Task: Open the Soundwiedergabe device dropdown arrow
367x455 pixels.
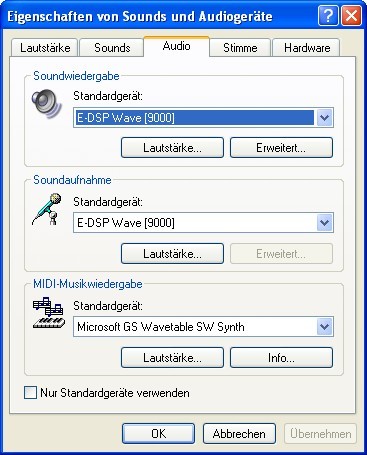Action: [324, 117]
